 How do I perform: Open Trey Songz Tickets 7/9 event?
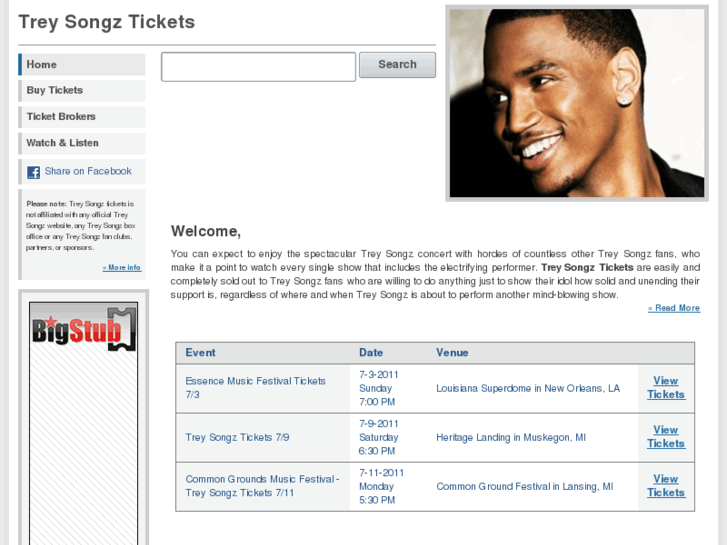[237, 437]
